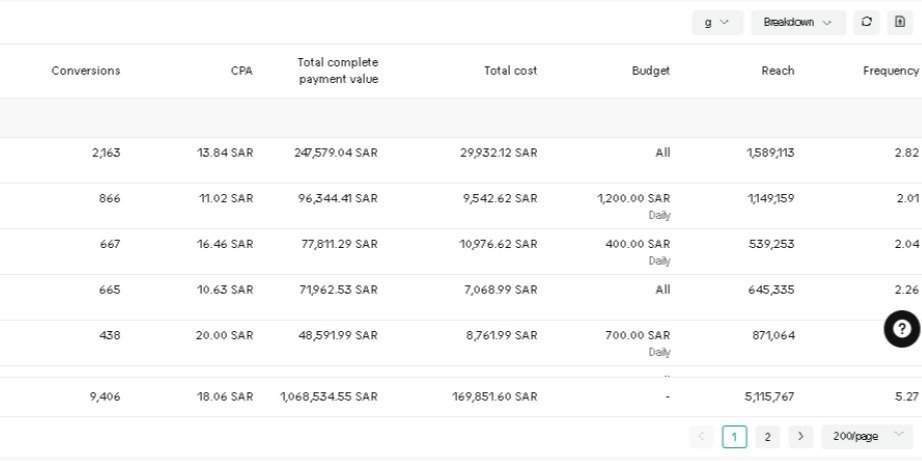Screen dimensions: 922x461
Task: Click the Budget column header
Action: coord(651,71)
